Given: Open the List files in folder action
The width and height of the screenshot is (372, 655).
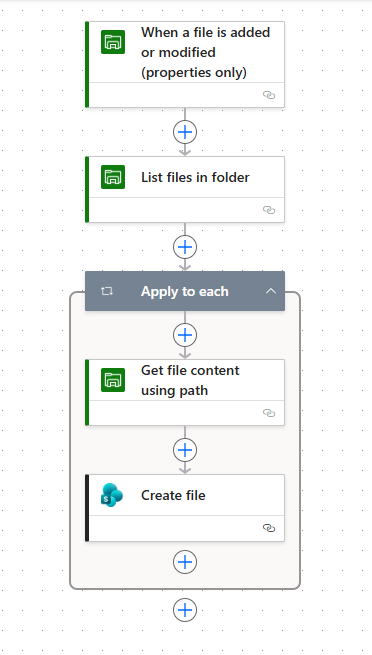Looking at the screenshot, I should pyautogui.click(x=185, y=189).
